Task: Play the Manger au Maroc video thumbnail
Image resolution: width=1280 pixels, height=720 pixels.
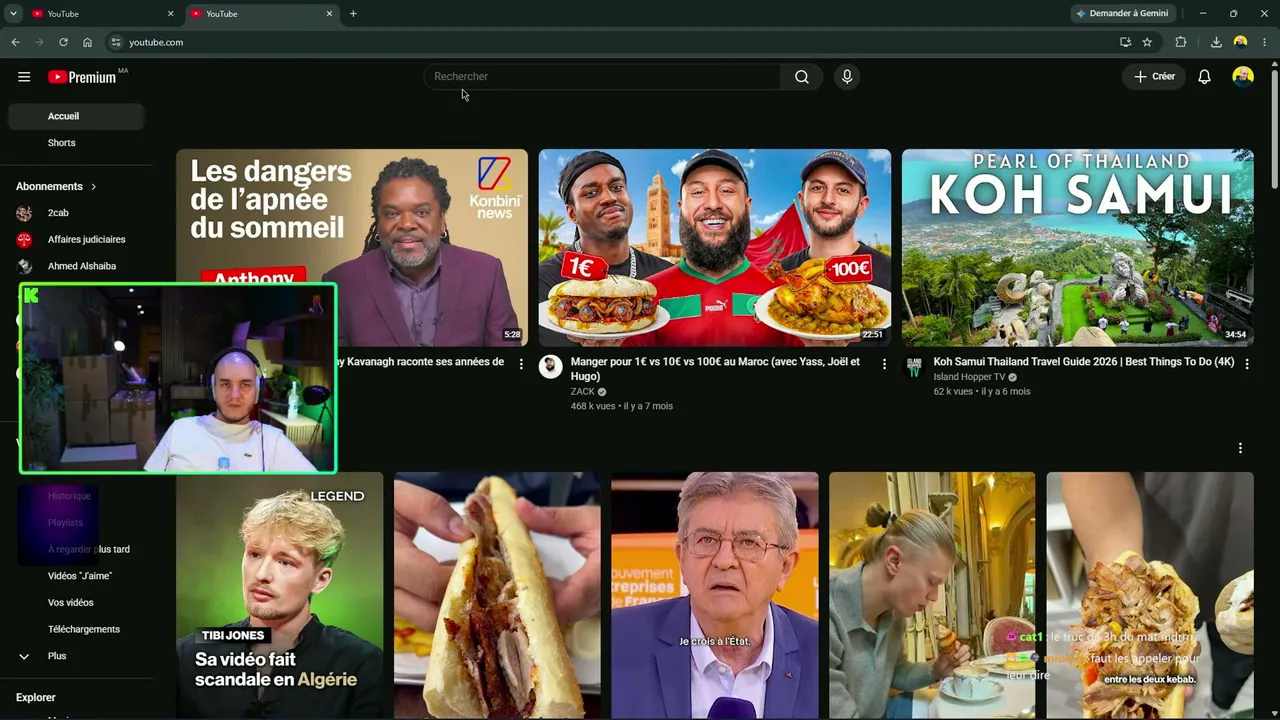Action: pos(715,248)
